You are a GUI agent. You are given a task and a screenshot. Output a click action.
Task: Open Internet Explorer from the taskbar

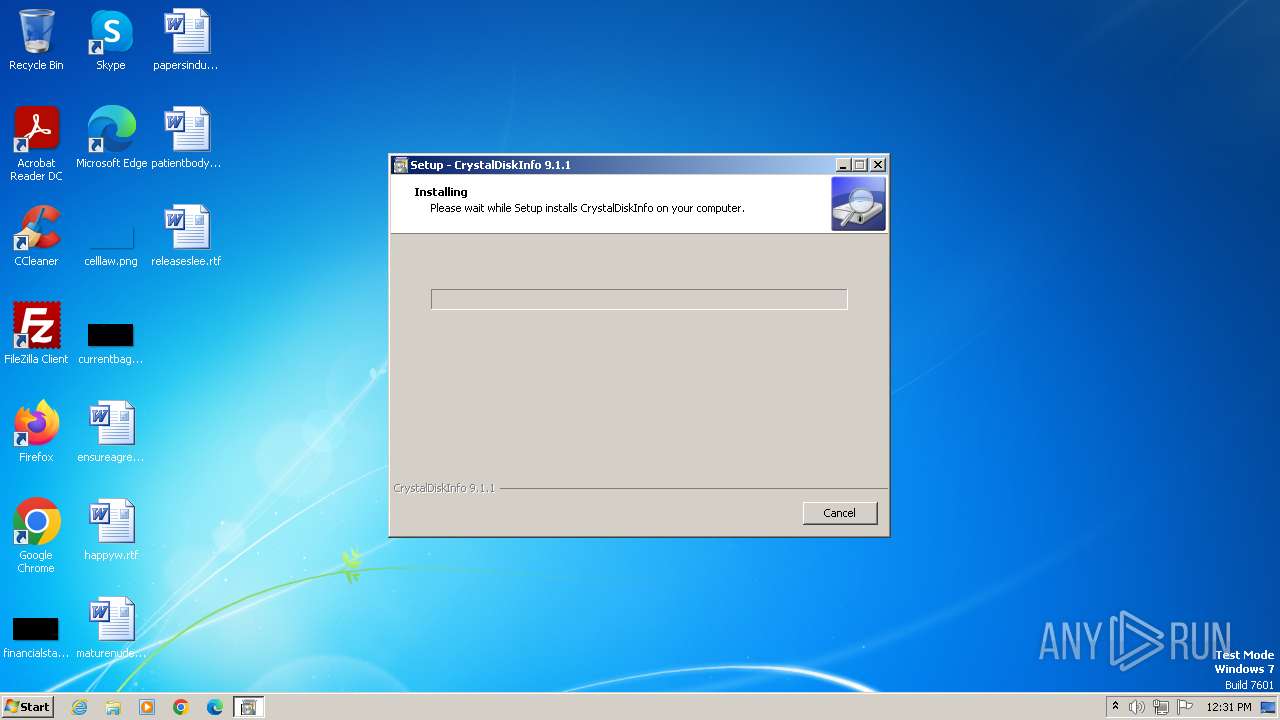coord(80,707)
